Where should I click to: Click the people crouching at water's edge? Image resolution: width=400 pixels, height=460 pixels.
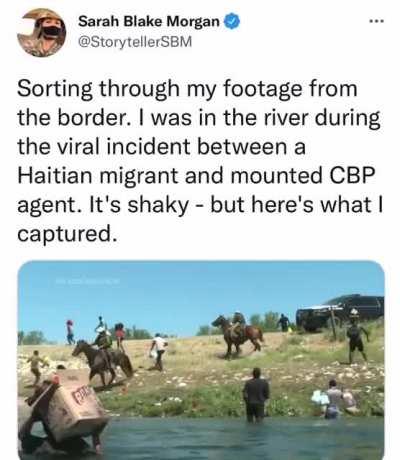(x=336, y=399)
